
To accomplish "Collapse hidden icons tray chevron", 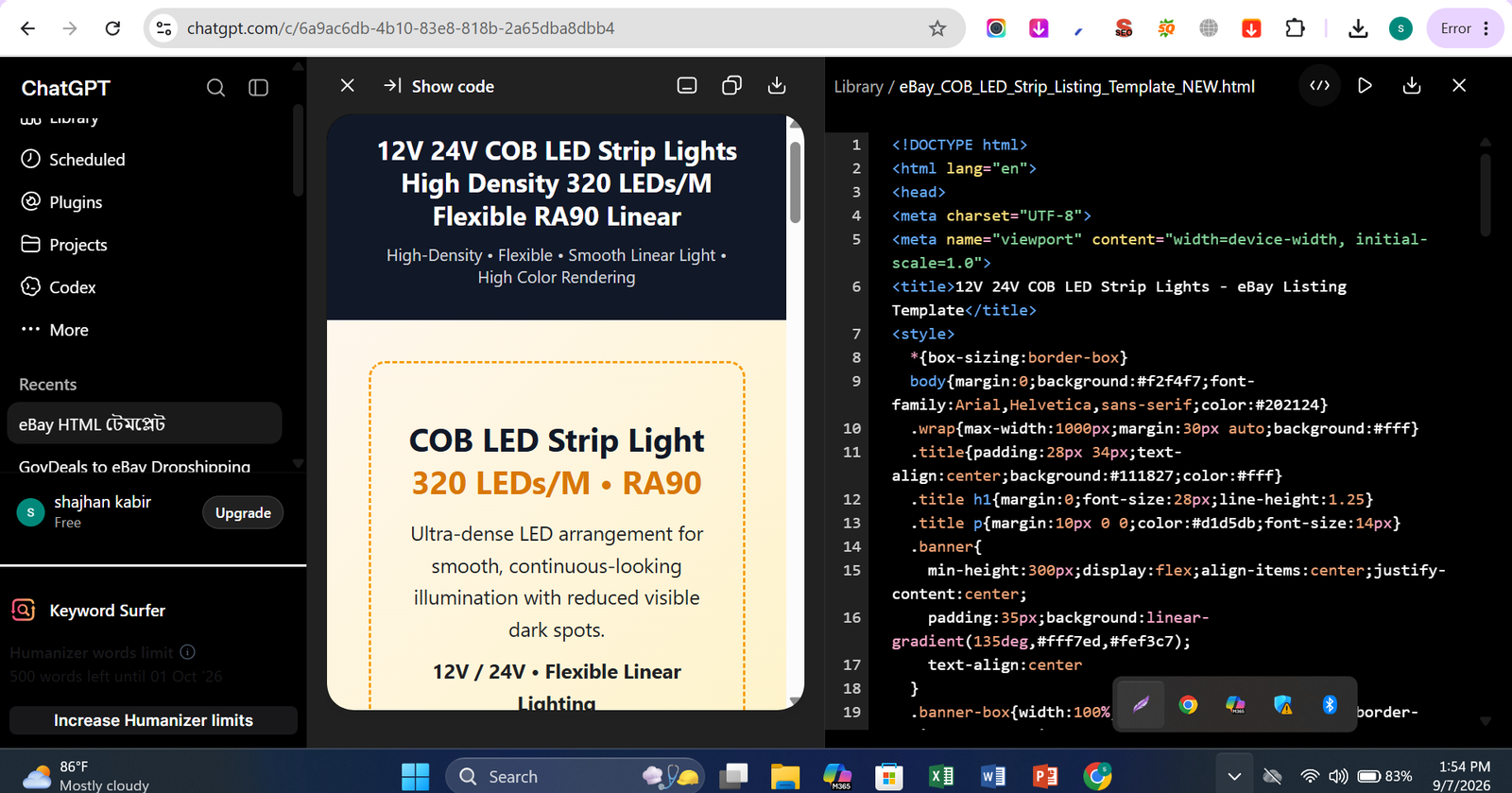I will [x=1234, y=776].
